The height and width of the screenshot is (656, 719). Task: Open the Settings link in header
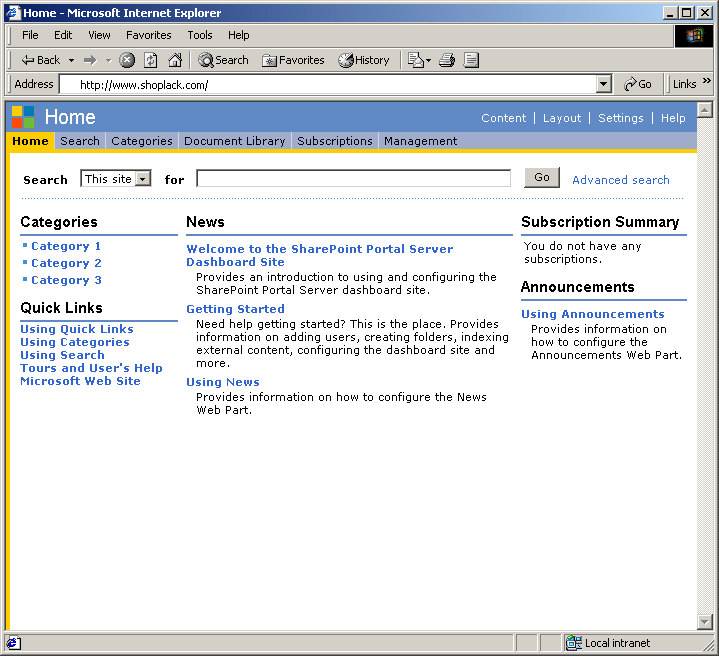point(621,118)
